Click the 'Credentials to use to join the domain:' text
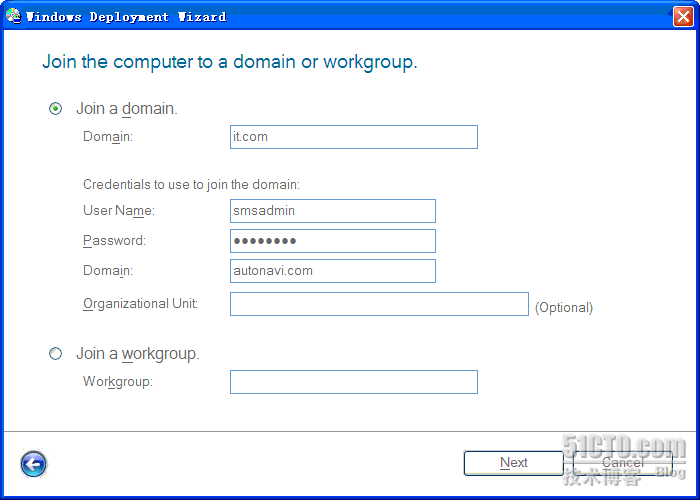700x500 pixels. [x=192, y=184]
